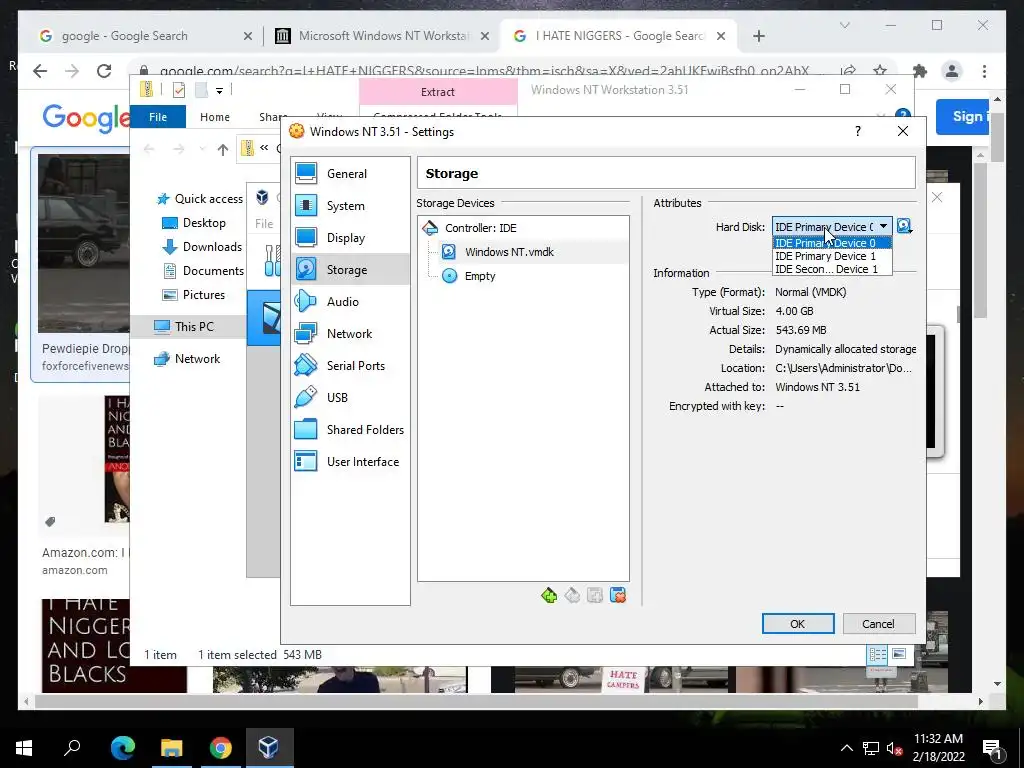This screenshot has height=768, width=1024.
Task: Open Documents folder in Explorer sidebar
Action: point(203,270)
